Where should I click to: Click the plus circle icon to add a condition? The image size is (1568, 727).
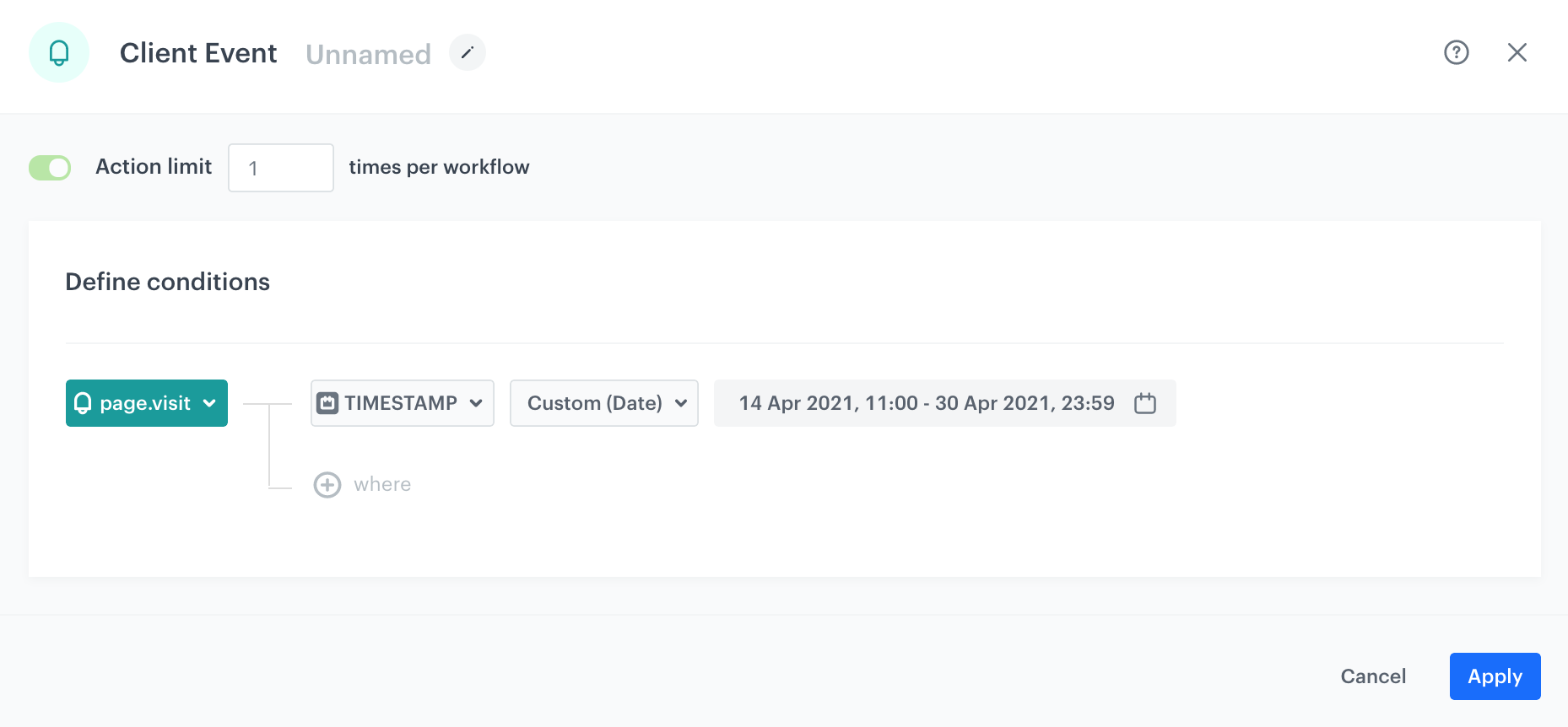[327, 485]
